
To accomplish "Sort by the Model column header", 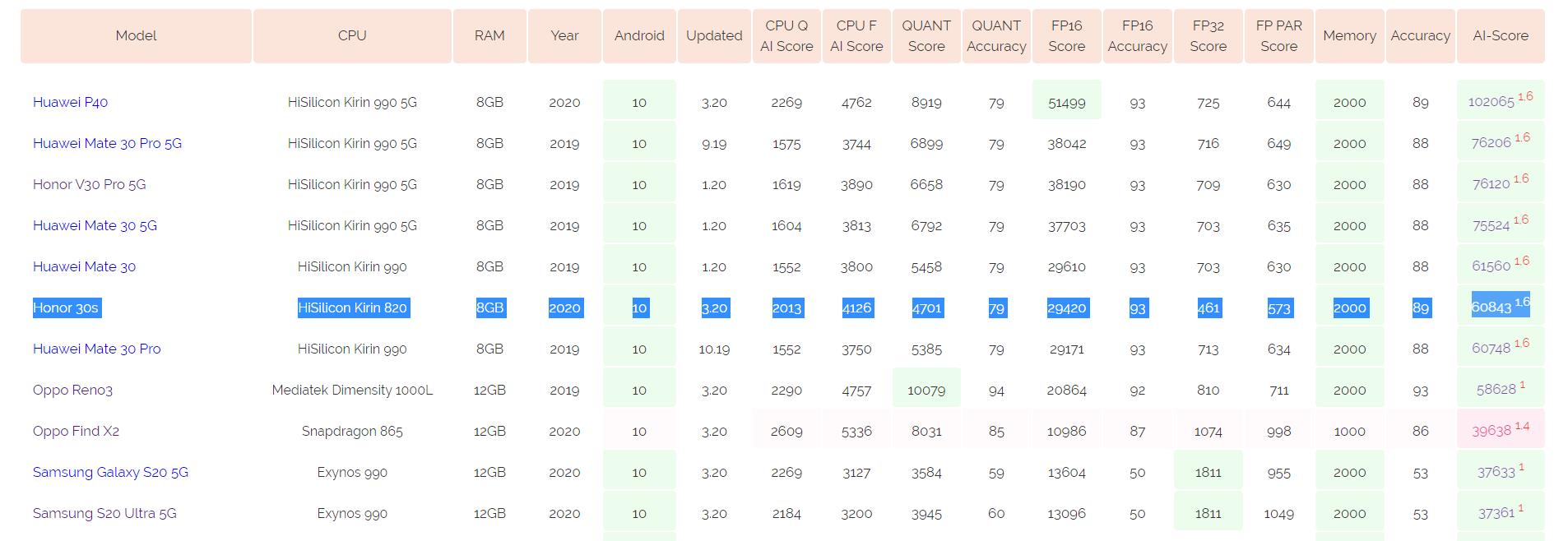I will (136, 35).
